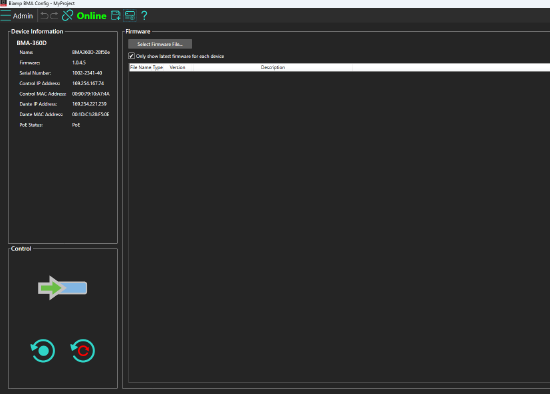Click the PoE Status value

click(x=76, y=125)
